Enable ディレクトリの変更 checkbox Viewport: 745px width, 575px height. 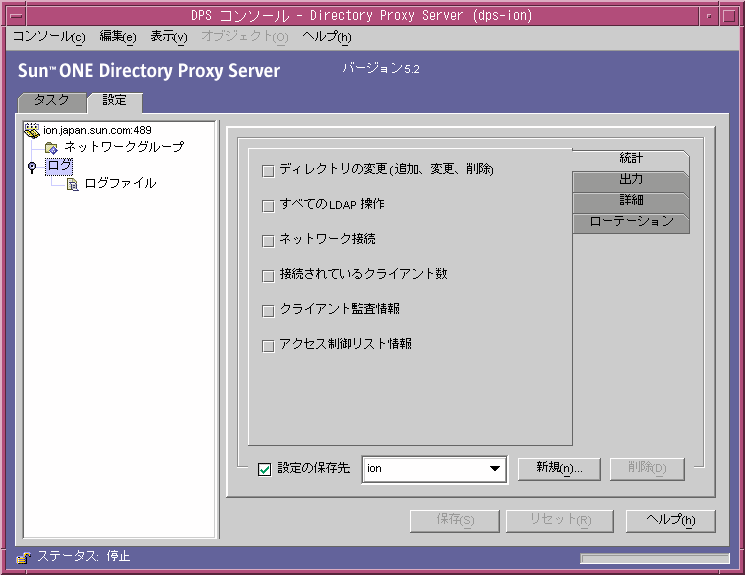pyautogui.click(x=268, y=171)
